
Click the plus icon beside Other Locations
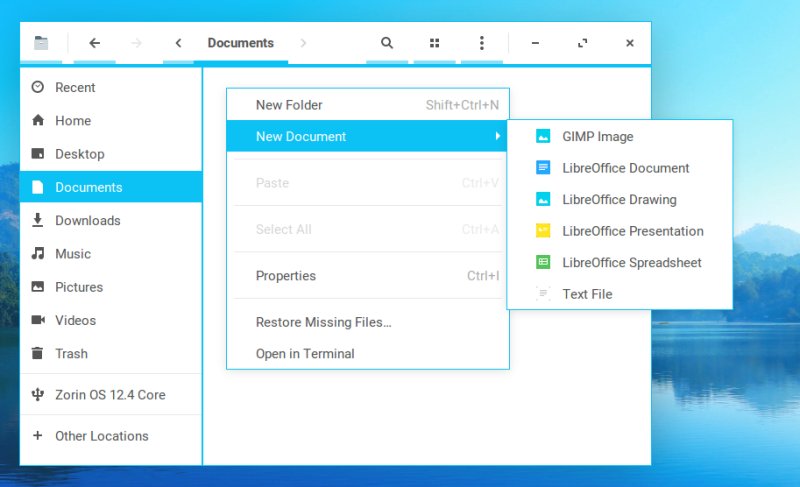37,435
